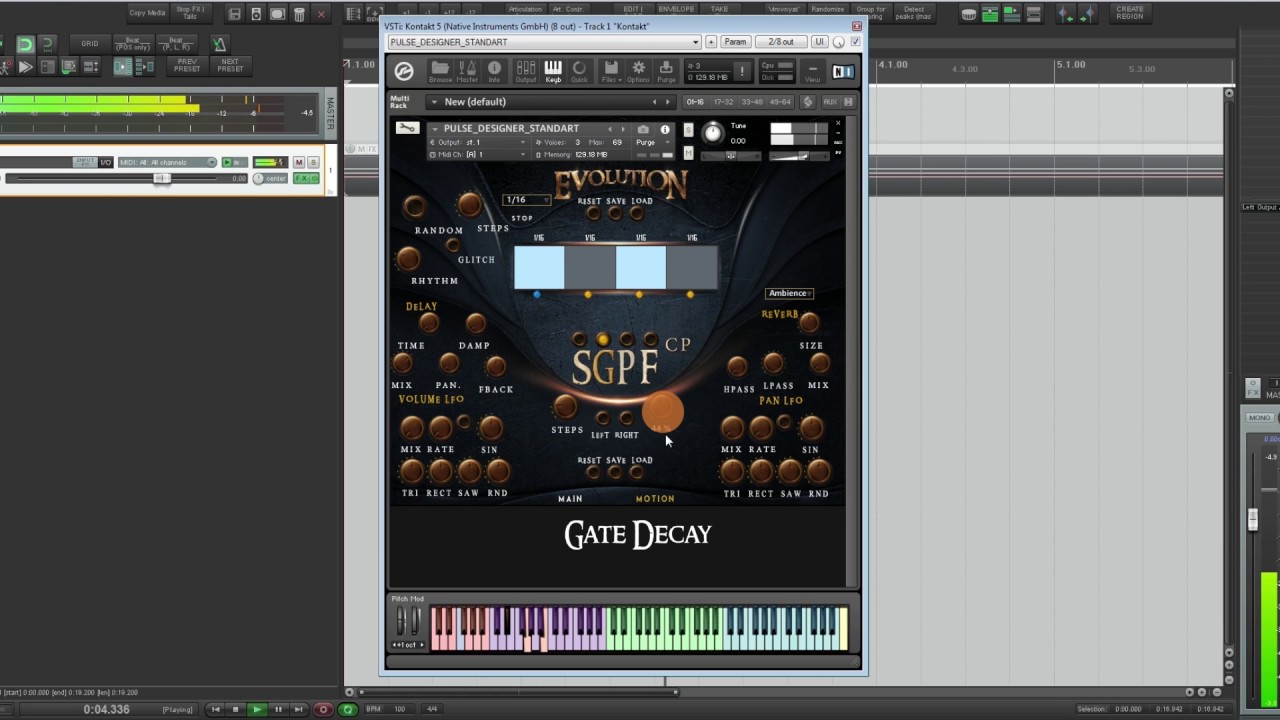Click the GLITCH button knob

[x=453, y=245]
